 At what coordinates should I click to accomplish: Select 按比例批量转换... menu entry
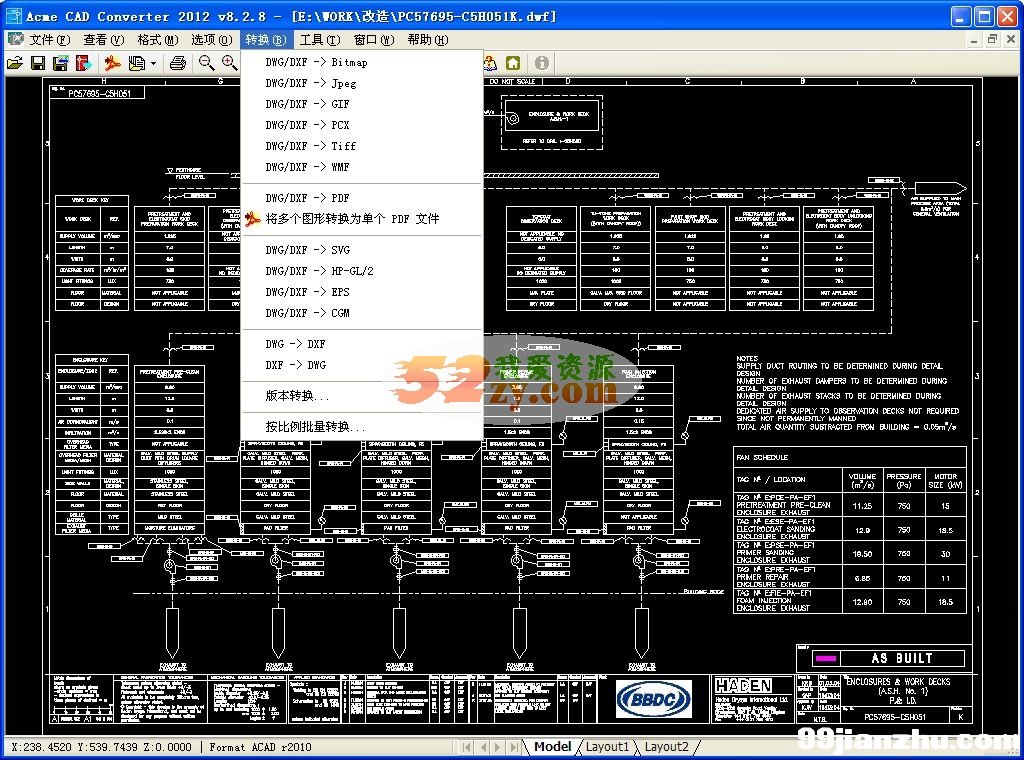click(x=362, y=427)
